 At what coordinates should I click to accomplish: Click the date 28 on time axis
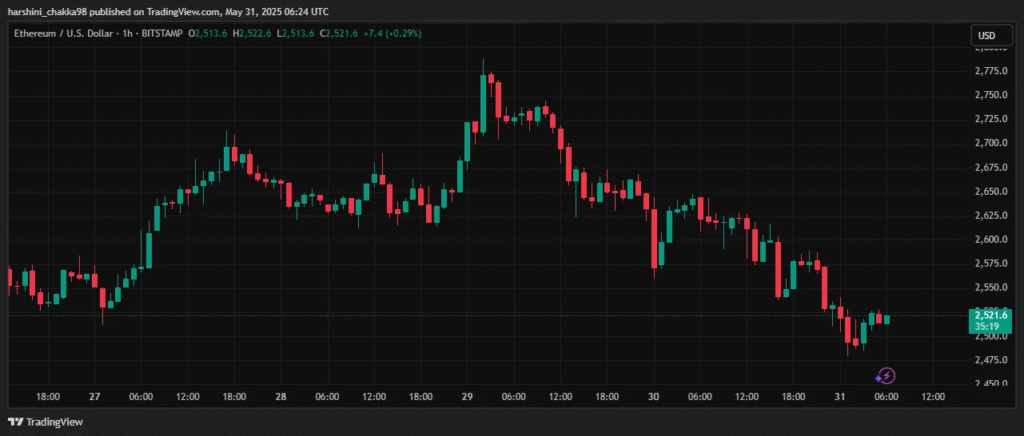281,397
